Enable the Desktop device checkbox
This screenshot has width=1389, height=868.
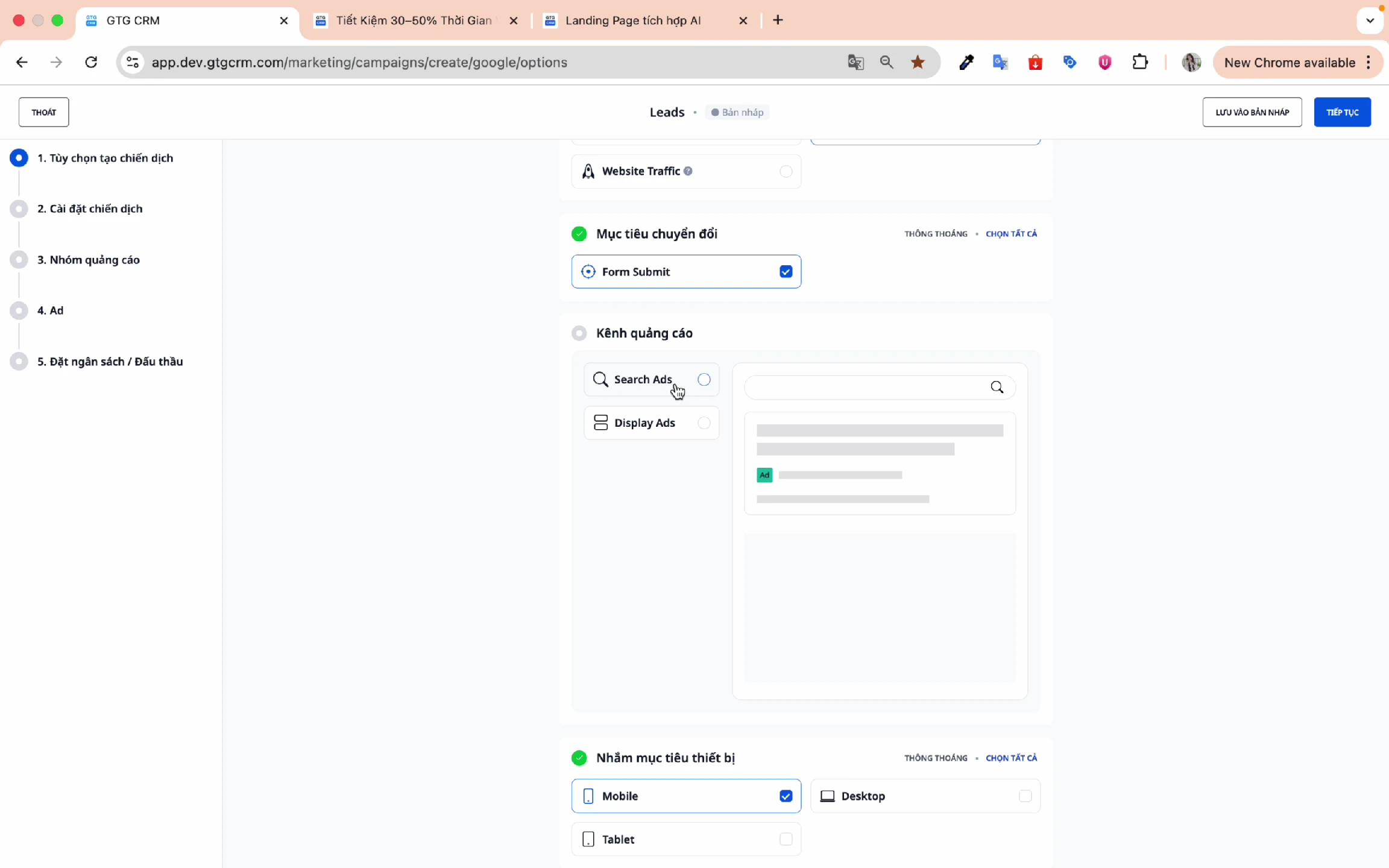(x=1024, y=796)
